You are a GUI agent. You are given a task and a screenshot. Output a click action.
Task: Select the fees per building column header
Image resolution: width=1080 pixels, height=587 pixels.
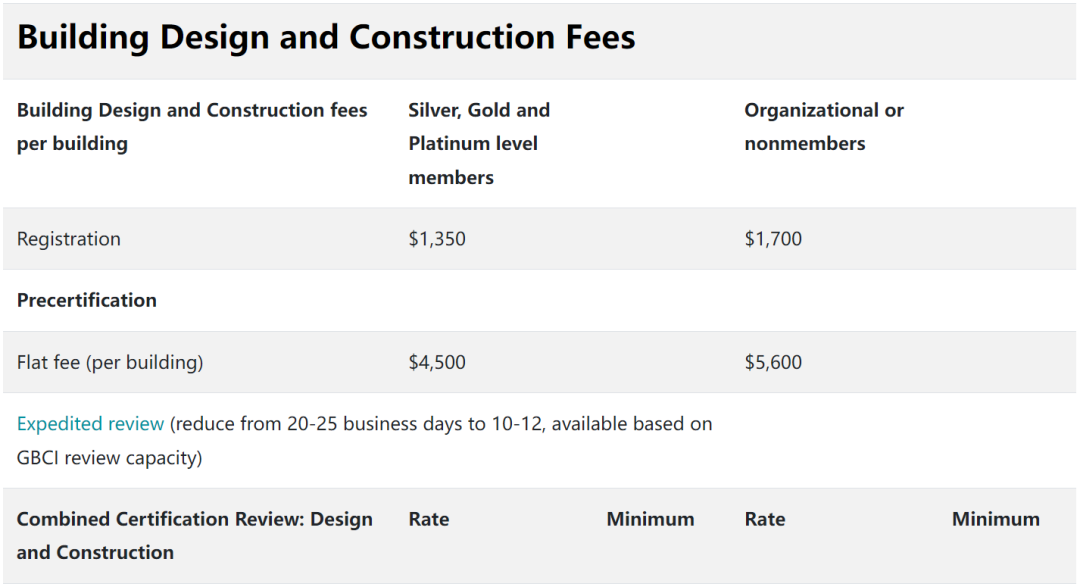click(x=192, y=126)
